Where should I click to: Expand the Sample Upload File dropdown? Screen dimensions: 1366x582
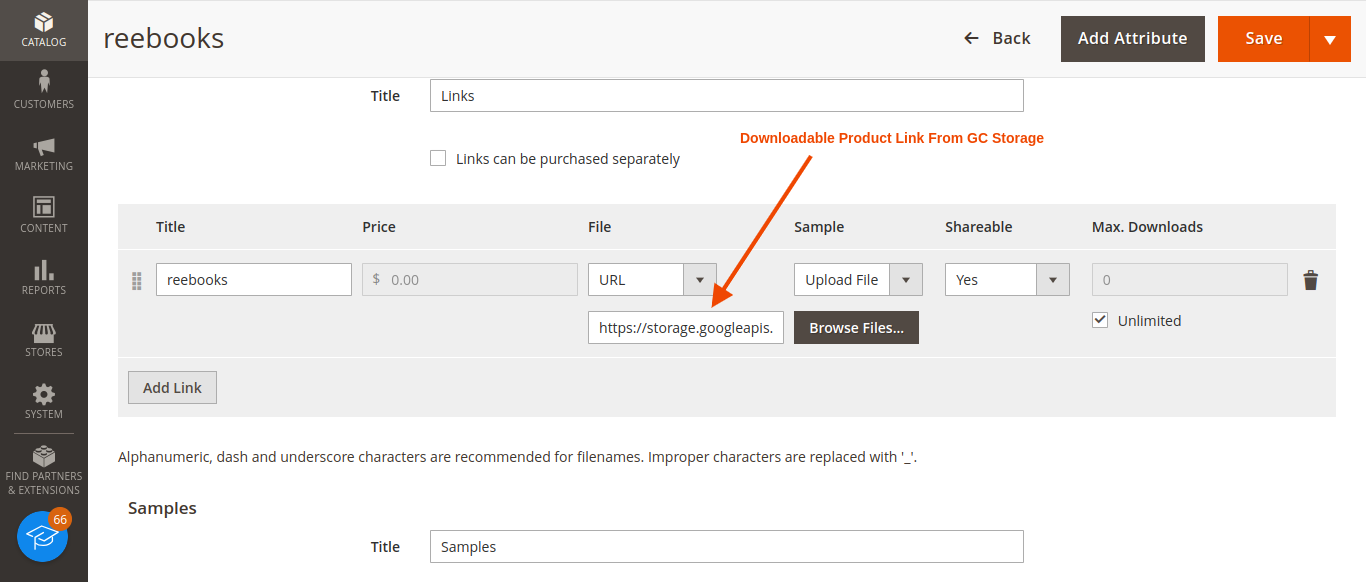pyautogui.click(x=908, y=279)
